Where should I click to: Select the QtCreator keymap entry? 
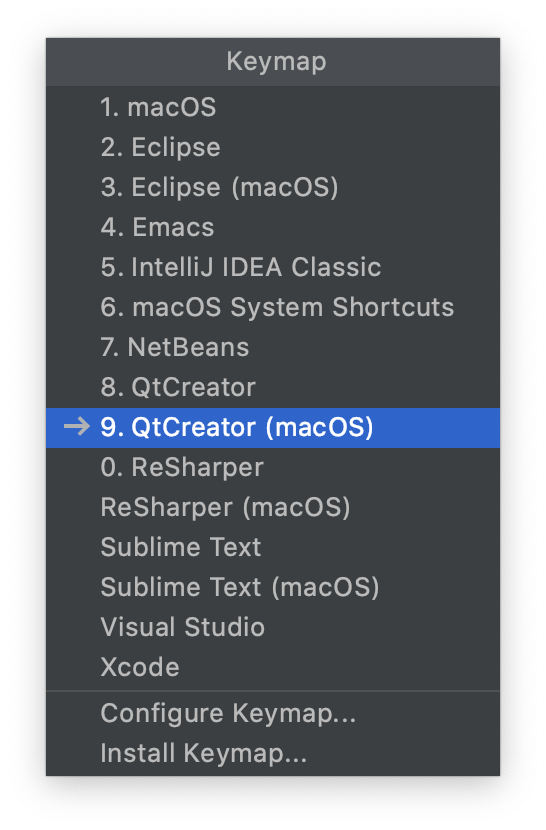(x=273, y=387)
